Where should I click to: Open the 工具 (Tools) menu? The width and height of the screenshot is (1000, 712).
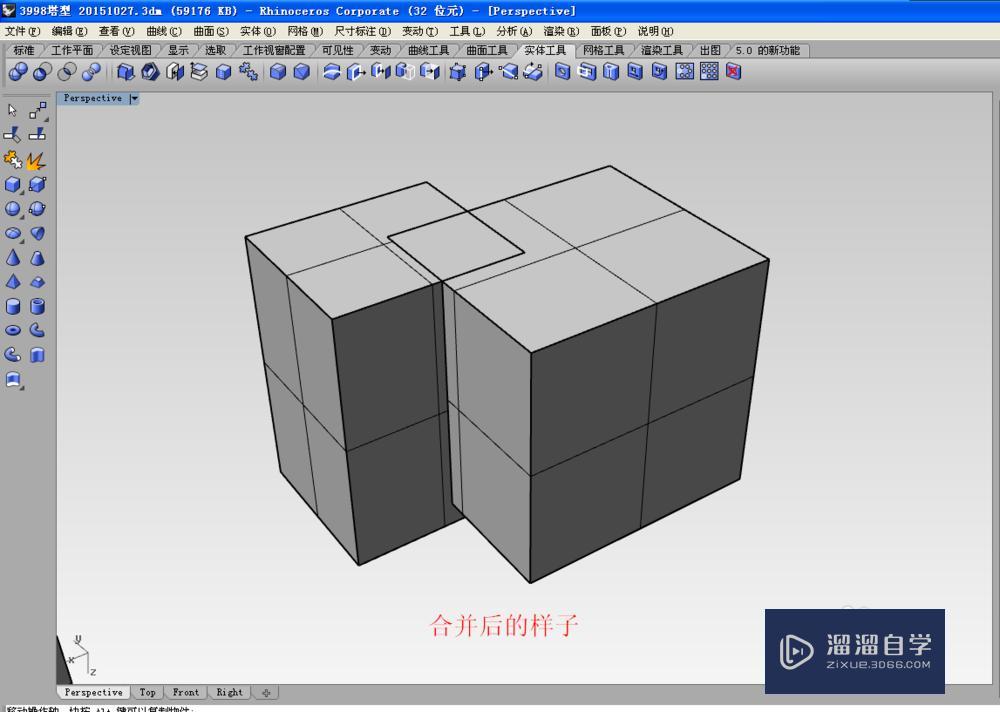pos(467,31)
